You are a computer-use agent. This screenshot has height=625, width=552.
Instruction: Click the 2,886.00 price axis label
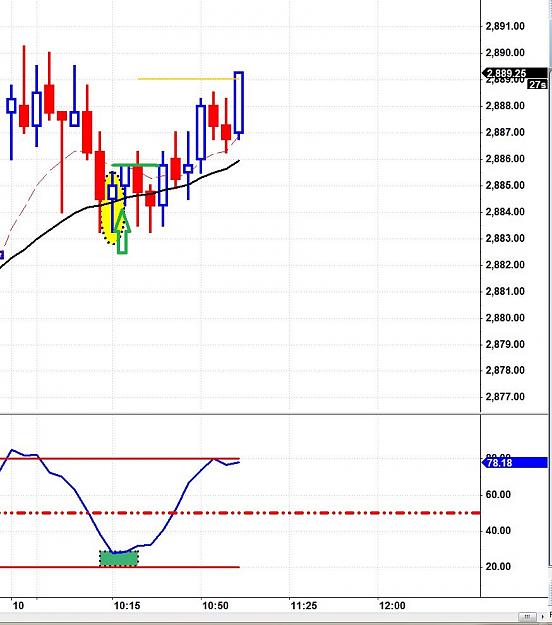[505, 159]
